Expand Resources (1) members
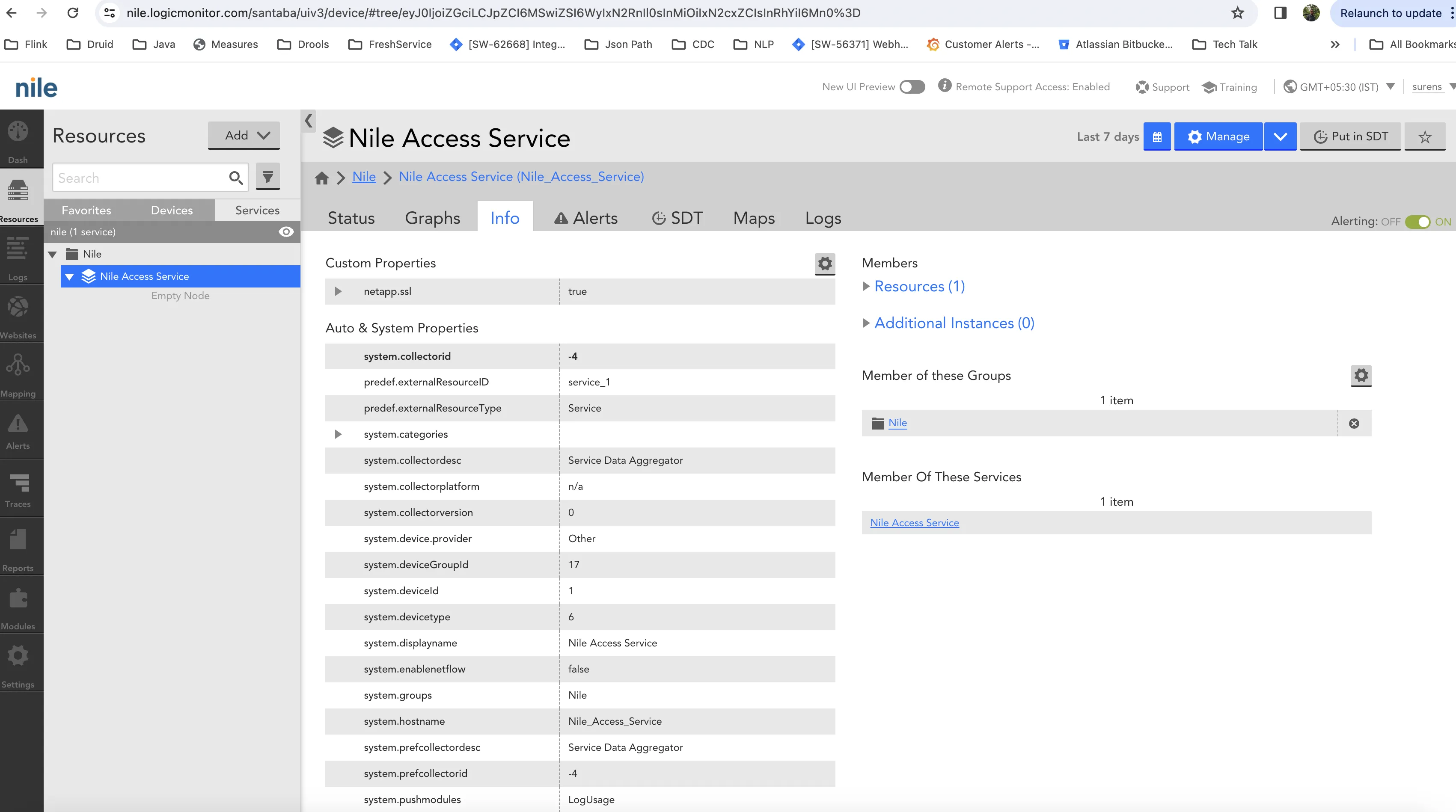1456x812 pixels. (x=866, y=287)
